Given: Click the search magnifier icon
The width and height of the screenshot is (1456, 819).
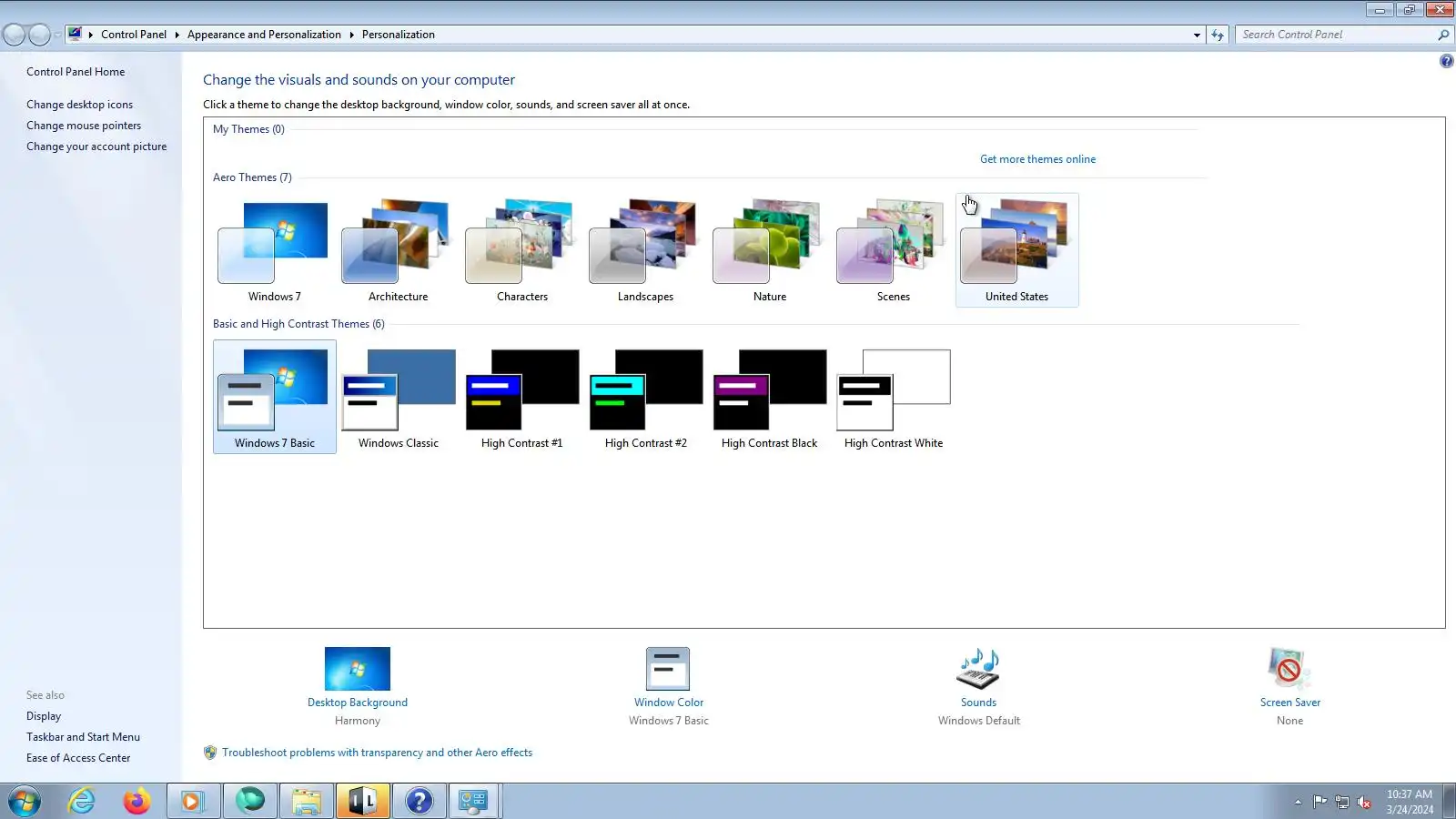Looking at the screenshot, I should tap(1443, 35).
